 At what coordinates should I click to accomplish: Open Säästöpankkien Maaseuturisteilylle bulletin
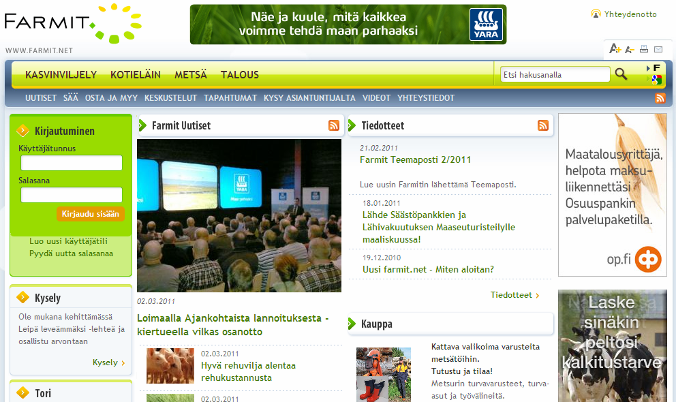(438, 227)
